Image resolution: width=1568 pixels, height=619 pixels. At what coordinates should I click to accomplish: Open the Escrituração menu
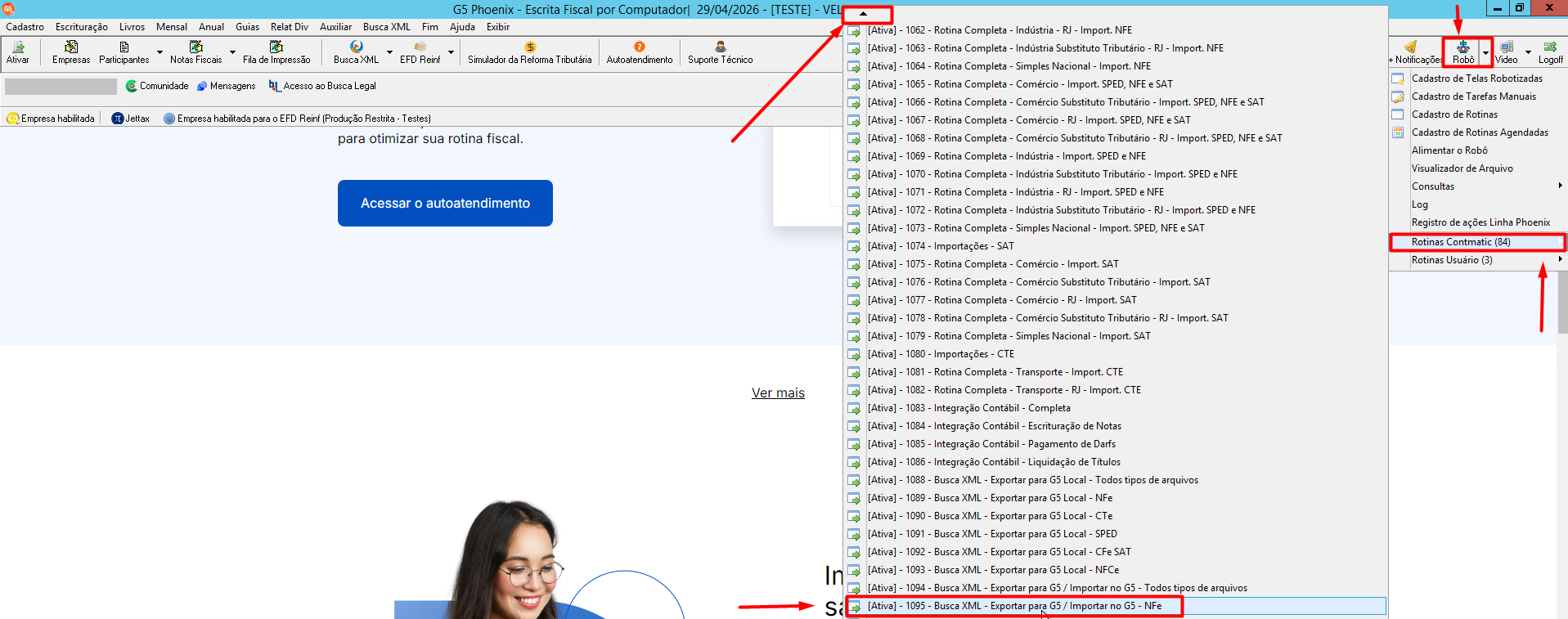point(82,27)
